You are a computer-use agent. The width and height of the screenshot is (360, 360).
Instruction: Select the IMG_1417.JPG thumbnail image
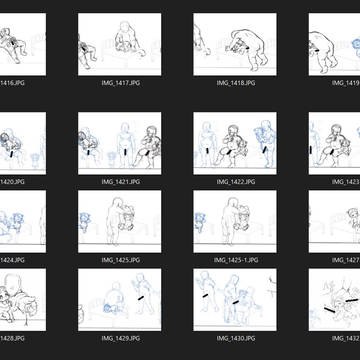pos(119,44)
